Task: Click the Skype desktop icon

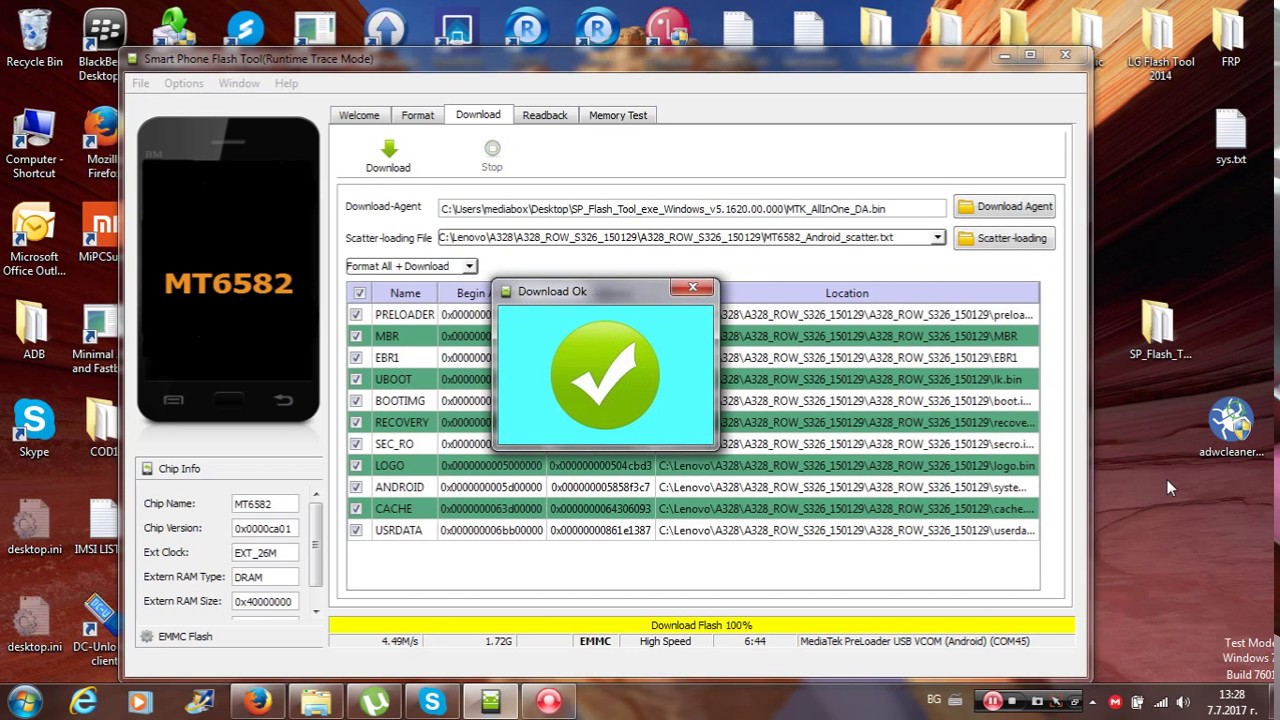Action: [x=34, y=428]
